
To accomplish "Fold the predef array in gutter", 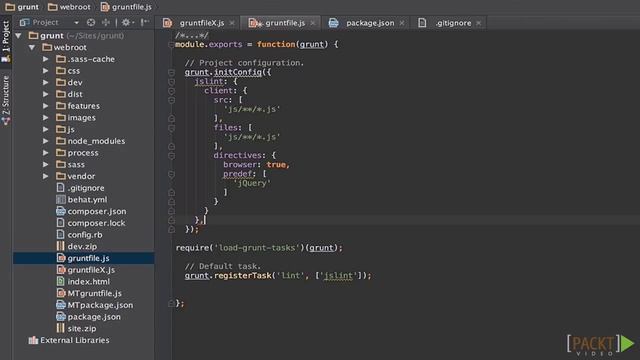I will pyautogui.click(x=171, y=174).
